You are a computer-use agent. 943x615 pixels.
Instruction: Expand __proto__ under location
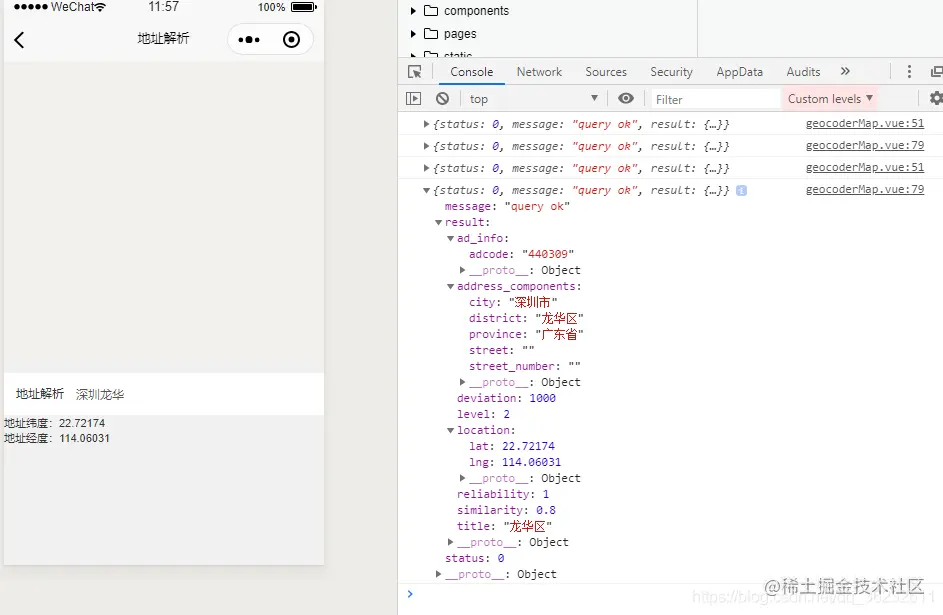point(462,478)
